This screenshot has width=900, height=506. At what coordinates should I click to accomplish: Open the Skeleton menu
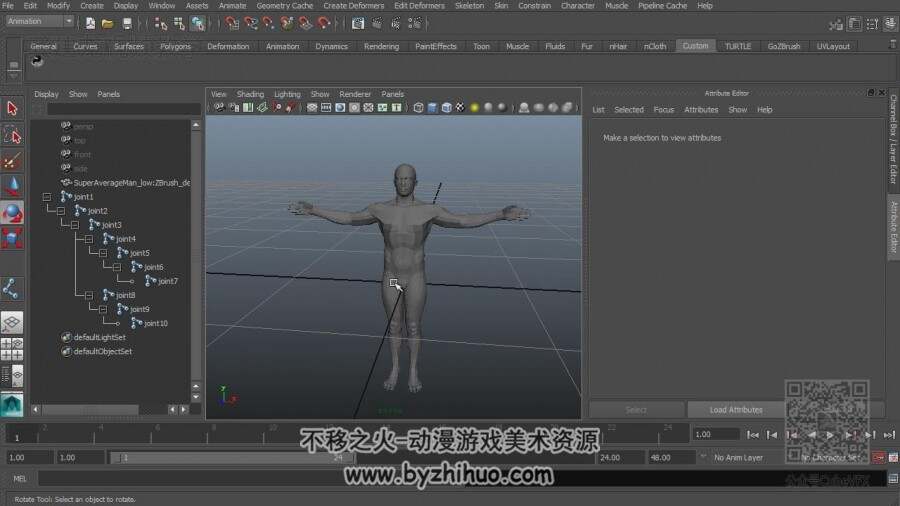point(469,5)
